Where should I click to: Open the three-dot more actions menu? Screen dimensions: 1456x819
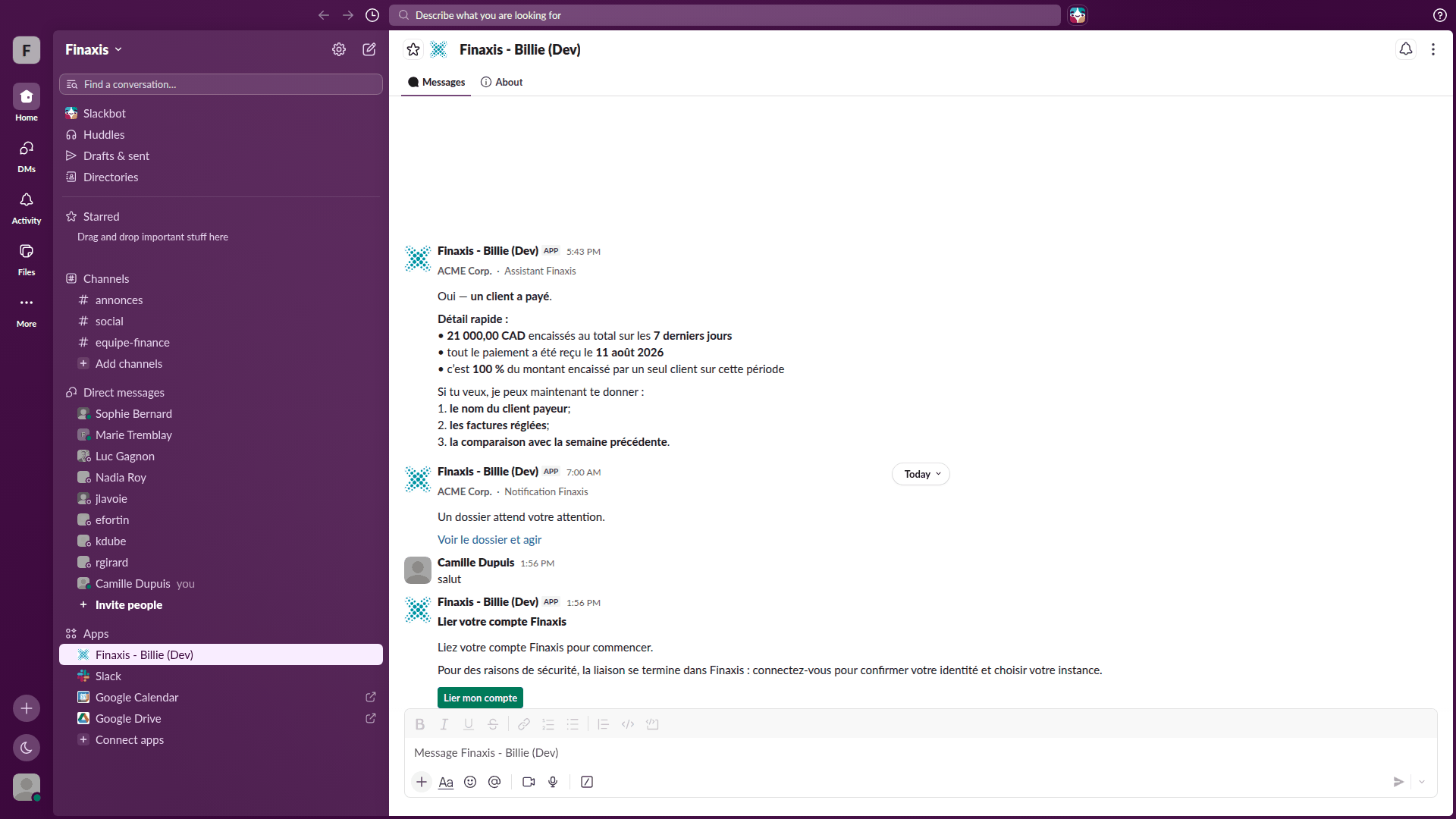pyautogui.click(x=1433, y=49)
